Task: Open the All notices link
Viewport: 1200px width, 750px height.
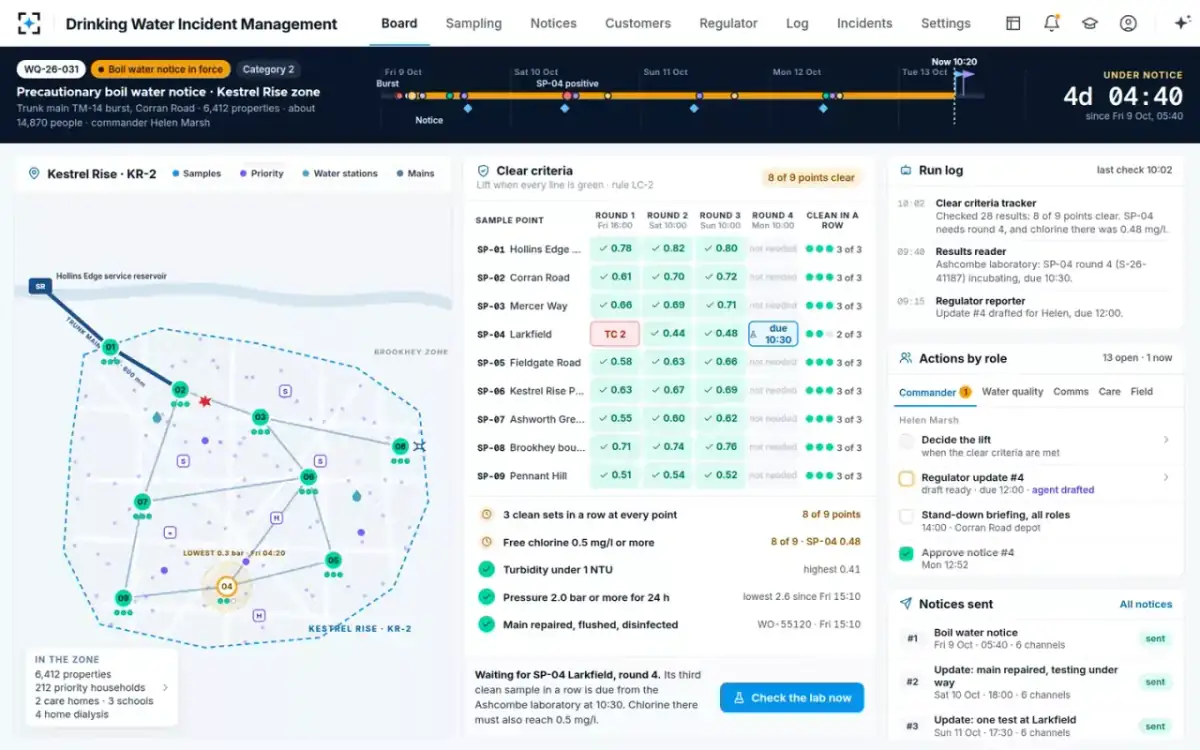Action: click(x=1146, y=604)
